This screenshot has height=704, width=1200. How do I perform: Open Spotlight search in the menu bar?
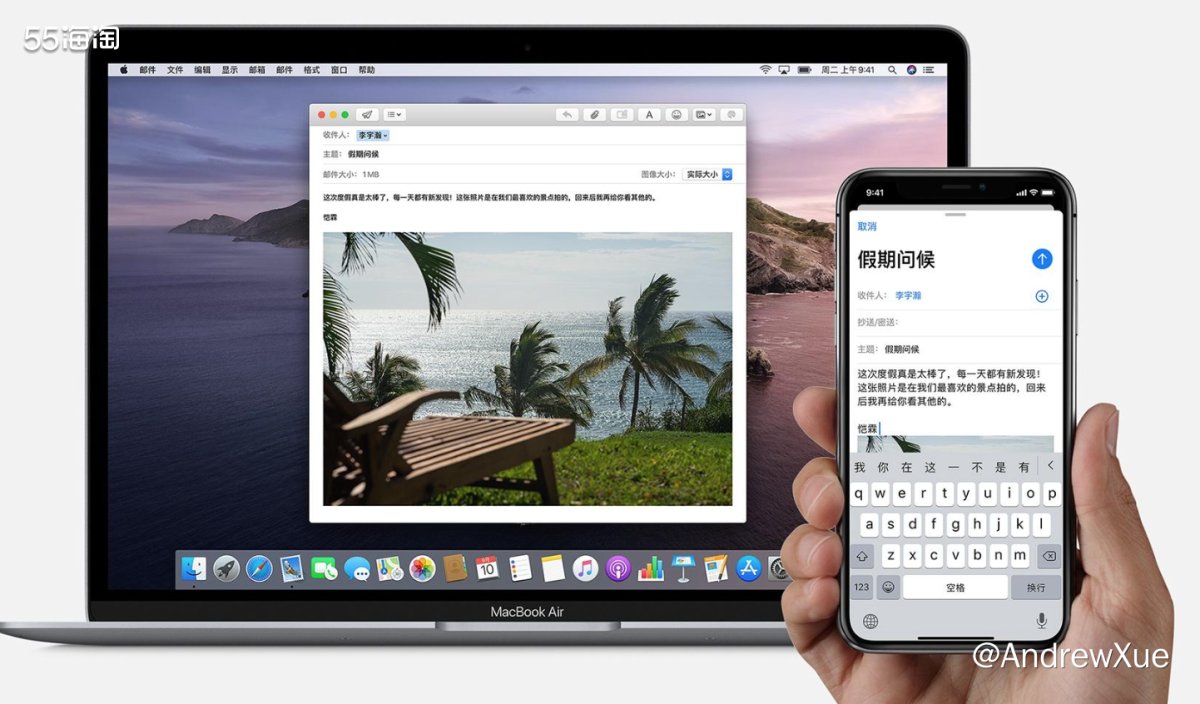tap(893, 70)
